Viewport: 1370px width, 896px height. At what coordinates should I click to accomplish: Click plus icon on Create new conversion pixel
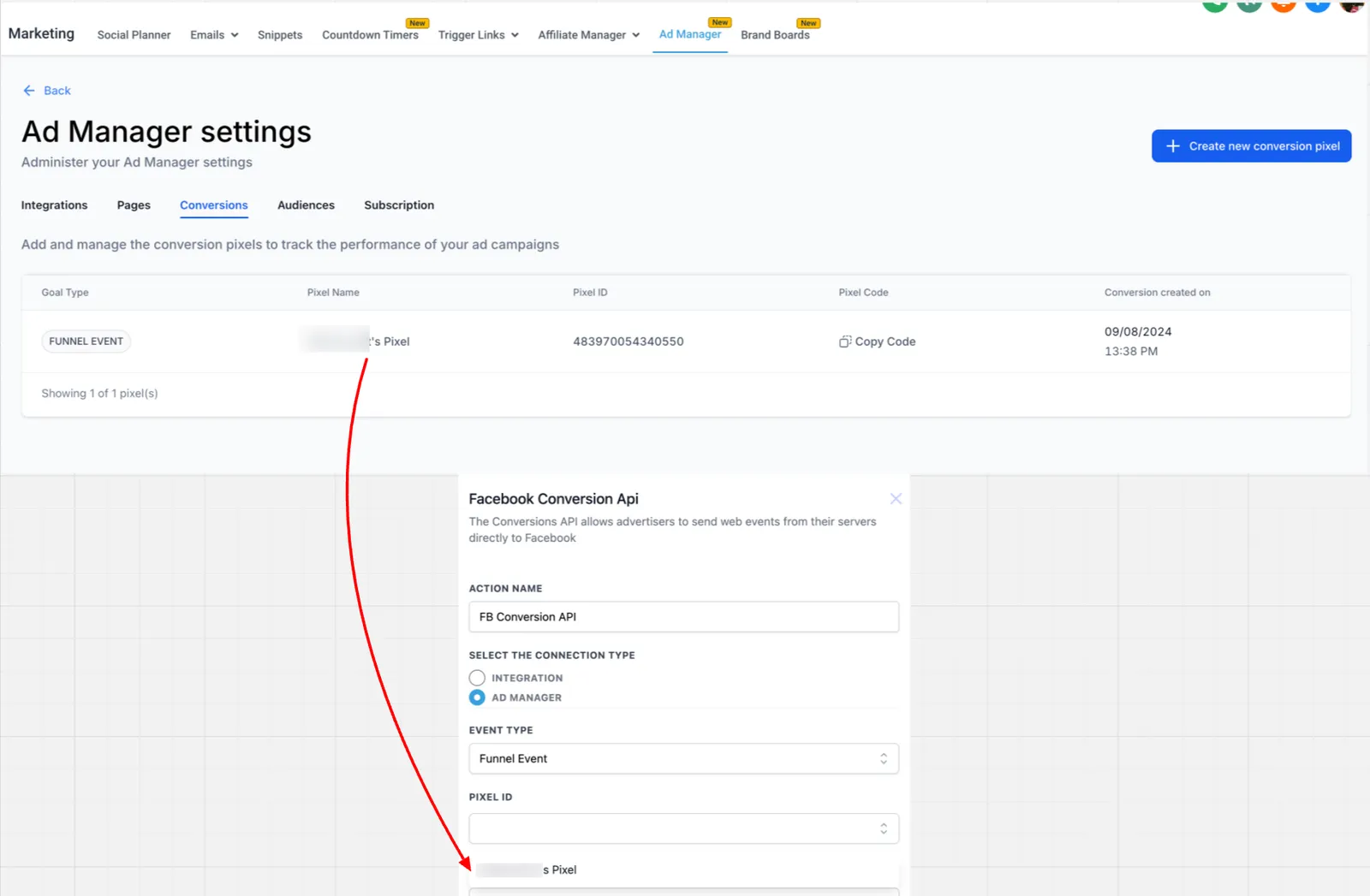pyautogui.click(x=1173, y=146)
